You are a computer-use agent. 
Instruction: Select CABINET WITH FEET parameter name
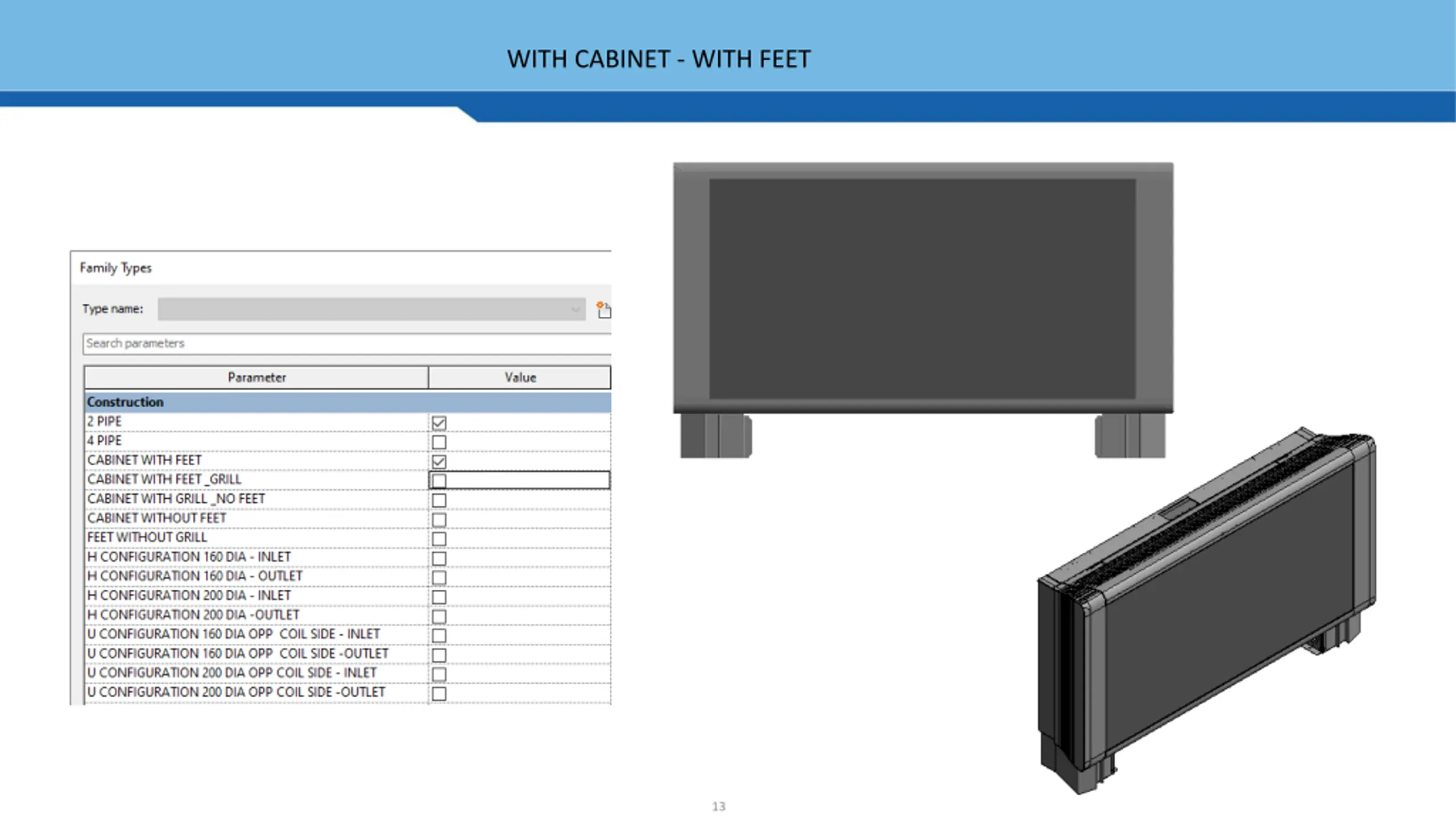tap(144, 460)
